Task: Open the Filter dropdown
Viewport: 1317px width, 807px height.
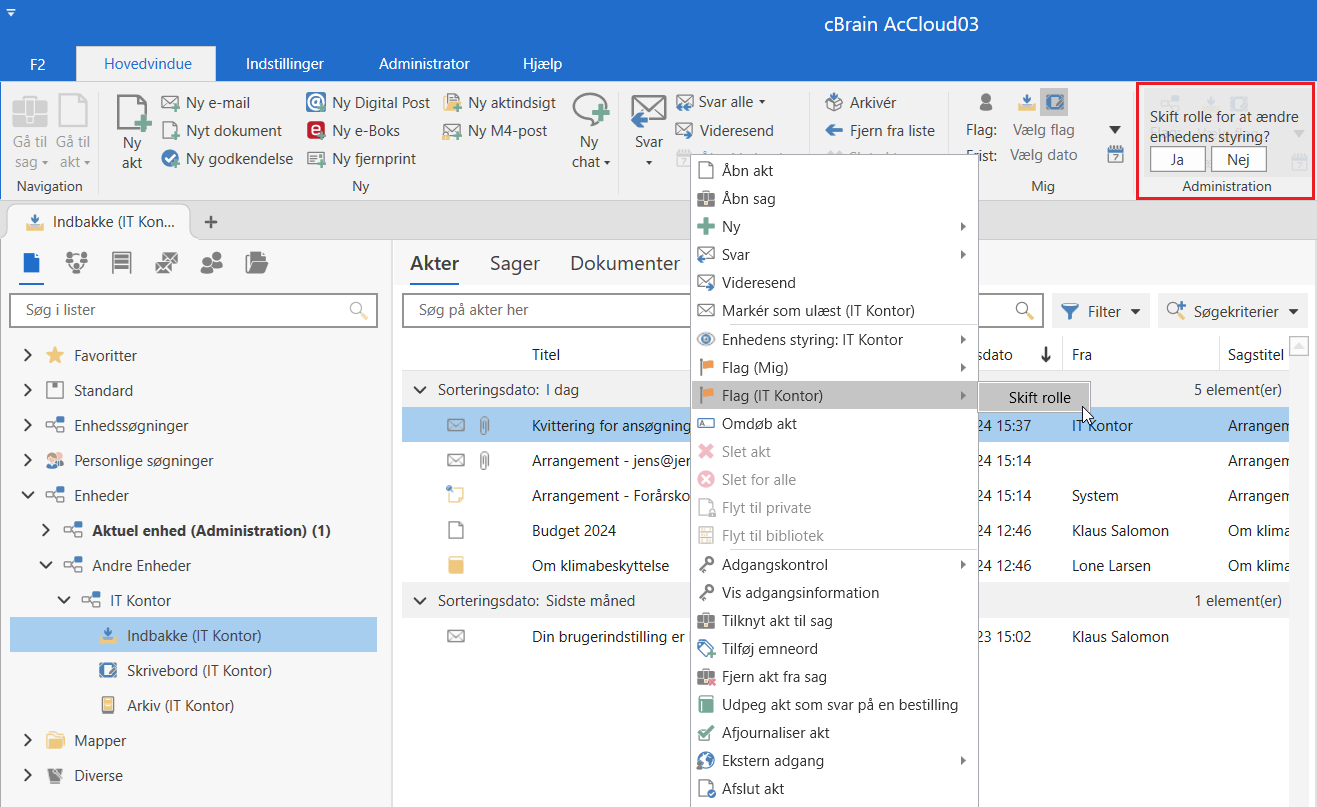Action: (1100, 312)
